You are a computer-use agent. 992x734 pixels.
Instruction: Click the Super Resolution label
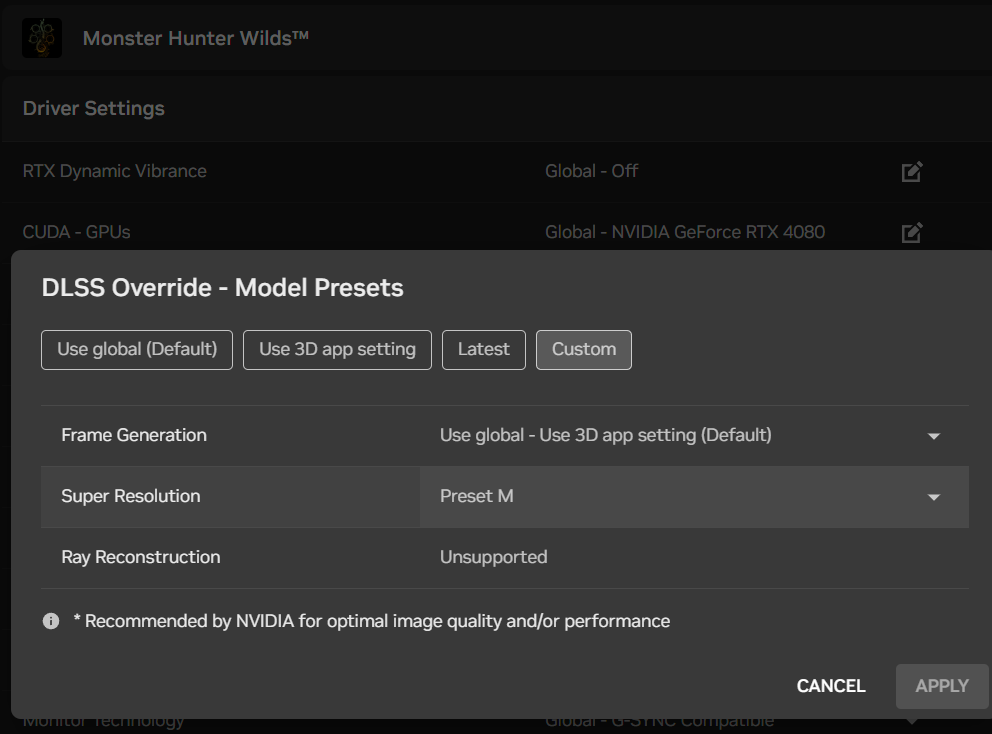click(x=131, y=496)
